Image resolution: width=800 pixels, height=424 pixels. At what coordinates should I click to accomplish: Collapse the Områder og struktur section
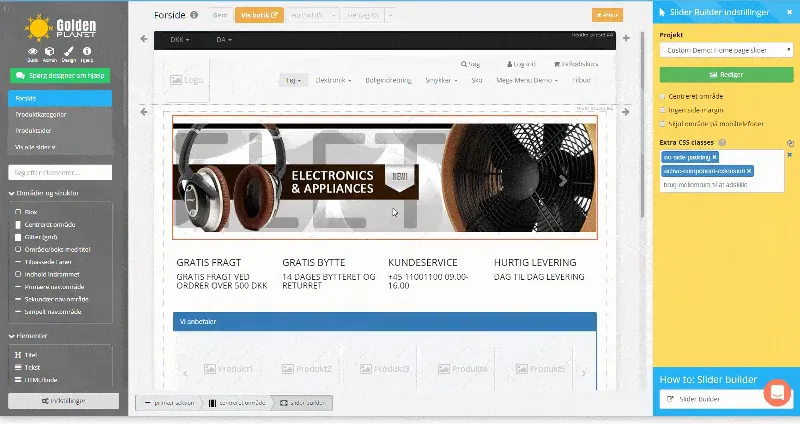pyautogui.click(x=43, y=193)
